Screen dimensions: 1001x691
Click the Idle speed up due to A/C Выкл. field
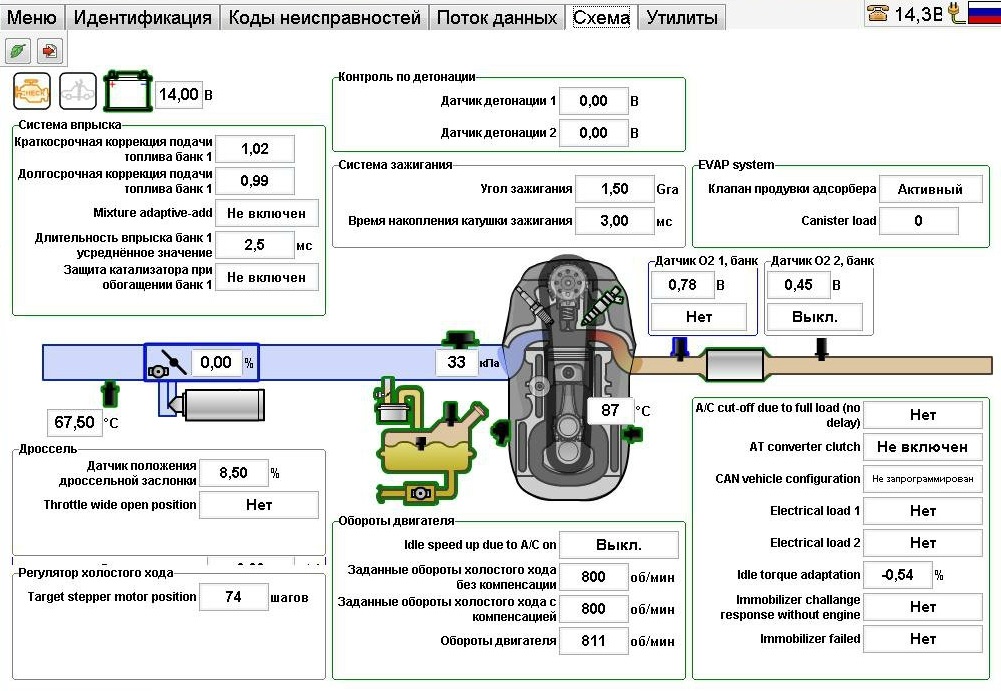click(618, 545)
